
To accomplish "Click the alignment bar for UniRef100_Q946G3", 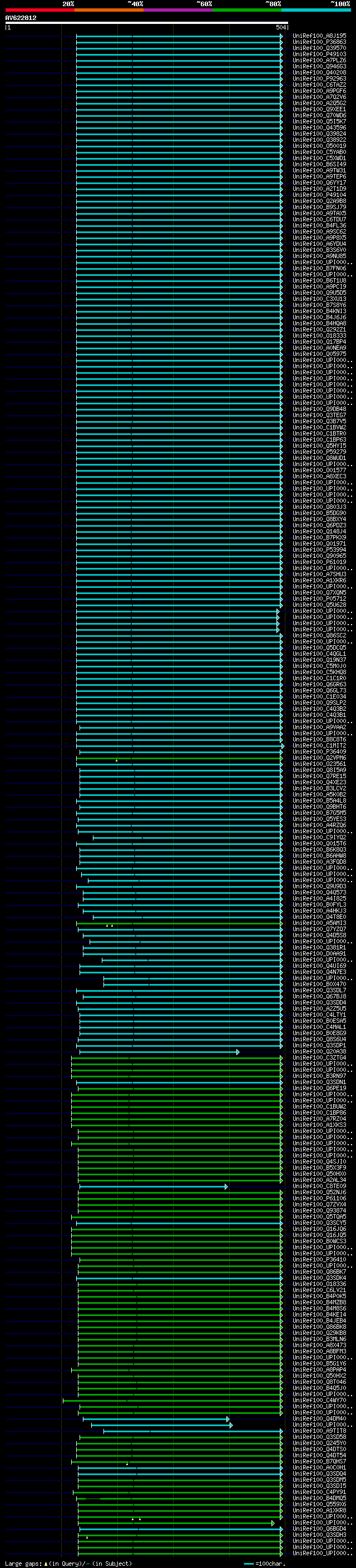I will coord(180,67).
